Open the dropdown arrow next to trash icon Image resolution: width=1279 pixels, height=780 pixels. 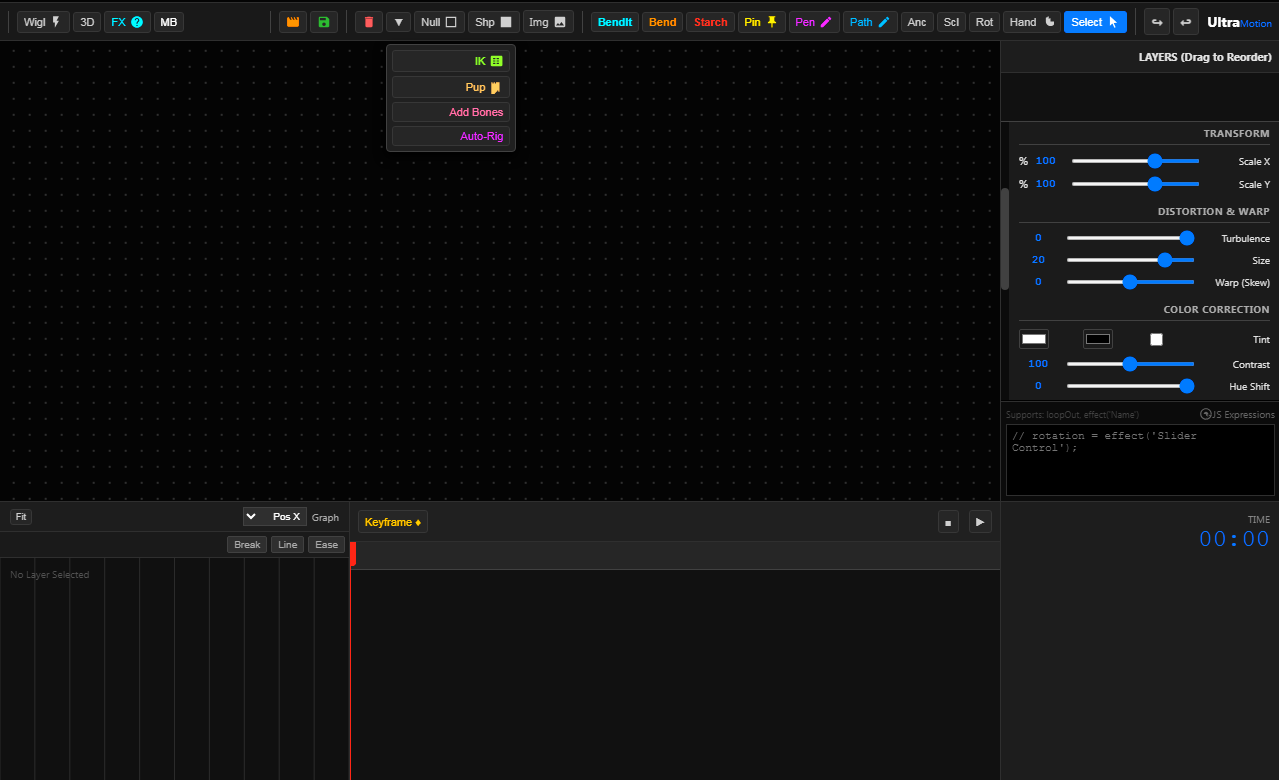398,21
